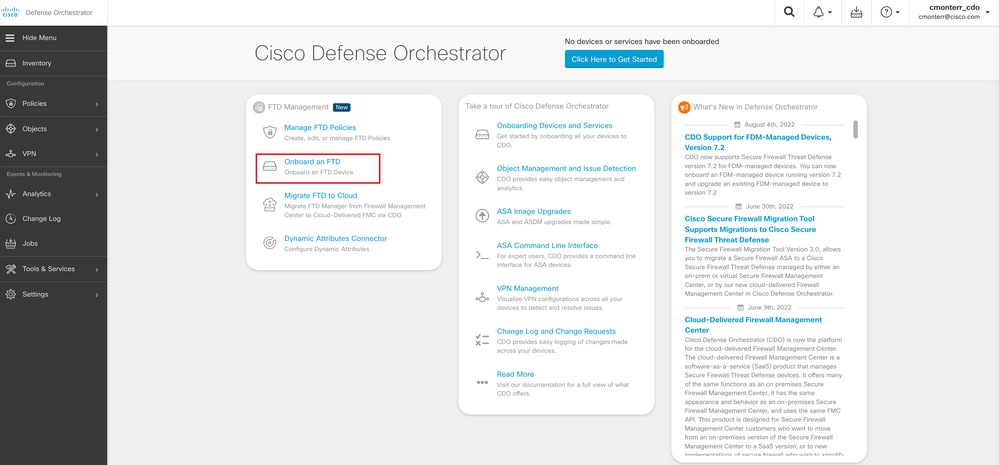Open the ASA Image Upgrades link
Screen dimensions: 999x465
pyautogui.click(x=533, y=211)
